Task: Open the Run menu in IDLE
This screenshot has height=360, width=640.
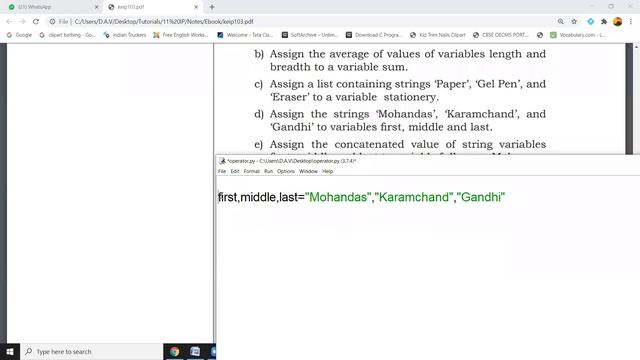Action: point(268,171)
